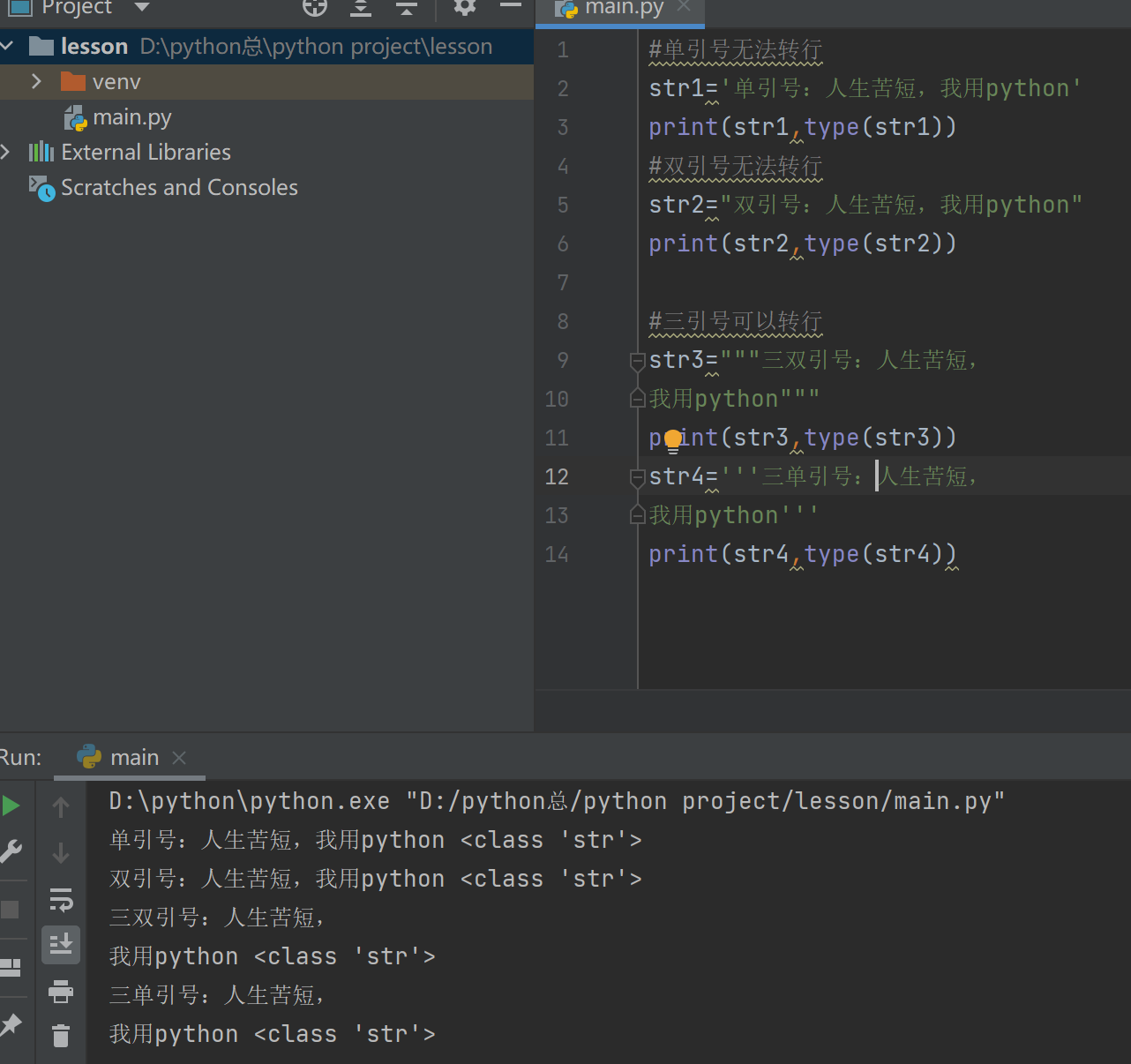This screenshot has height=1064, width=1131.
Task: Click the comment #双引号无法转行 on line 4
Action: pos(736,167)
